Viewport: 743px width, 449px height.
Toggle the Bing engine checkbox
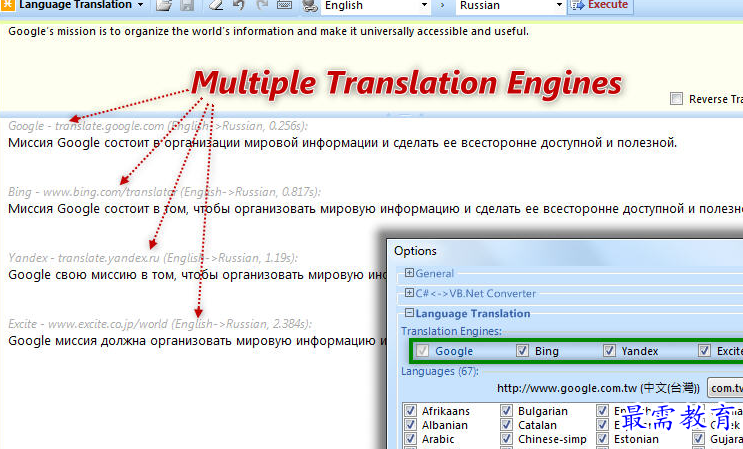pos(522,350)
